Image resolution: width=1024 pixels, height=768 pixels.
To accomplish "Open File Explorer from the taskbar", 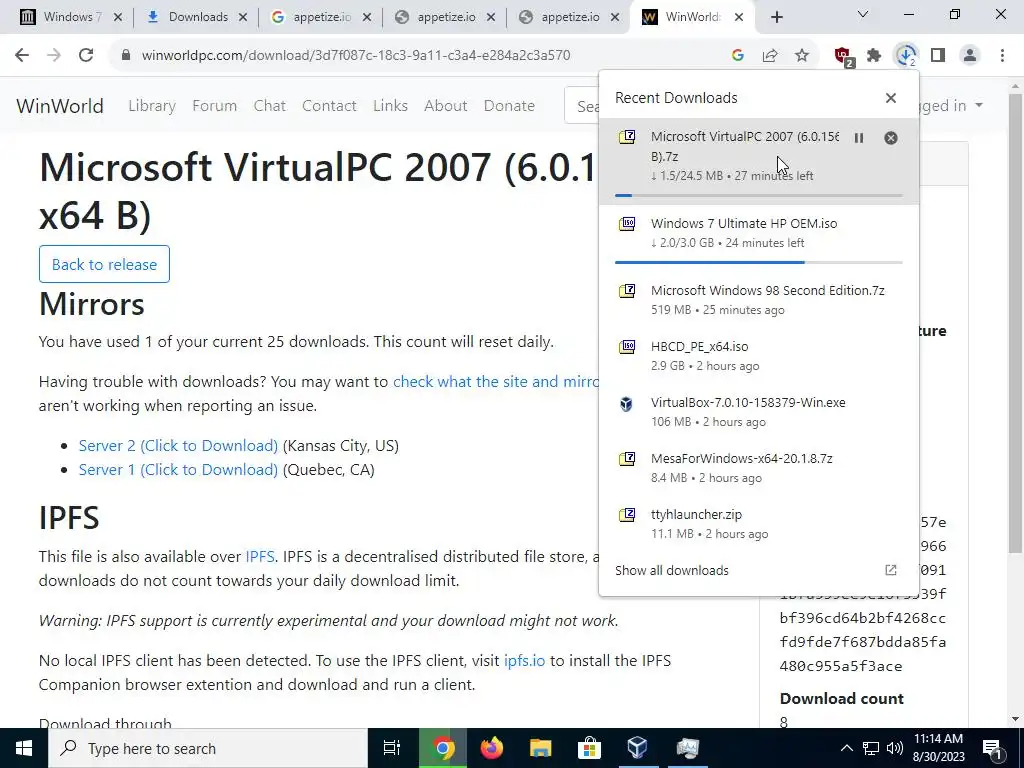I will click(x=541, y=748).
